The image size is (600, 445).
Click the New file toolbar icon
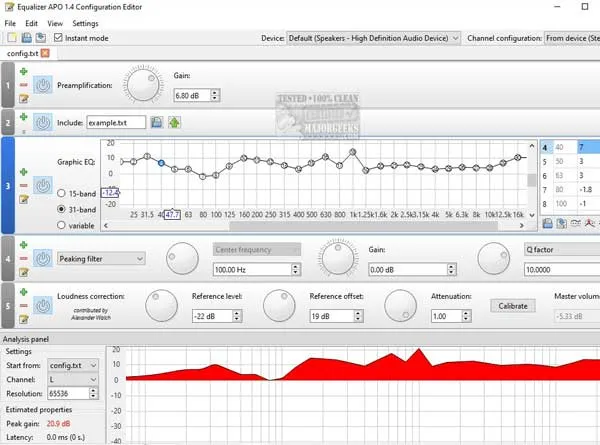12,37
